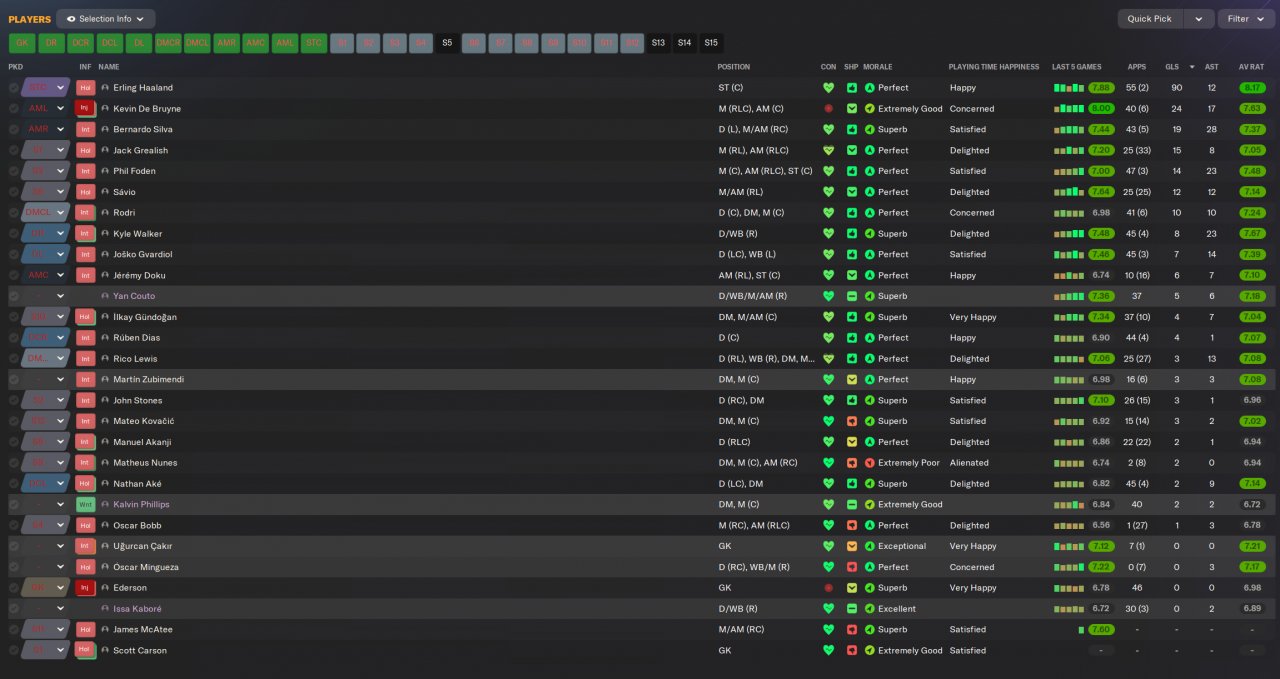Screen dimensions: 1280x679
Task: Click Erling Haaland's last 5 games bars
Action: [x=1069, y=88]
